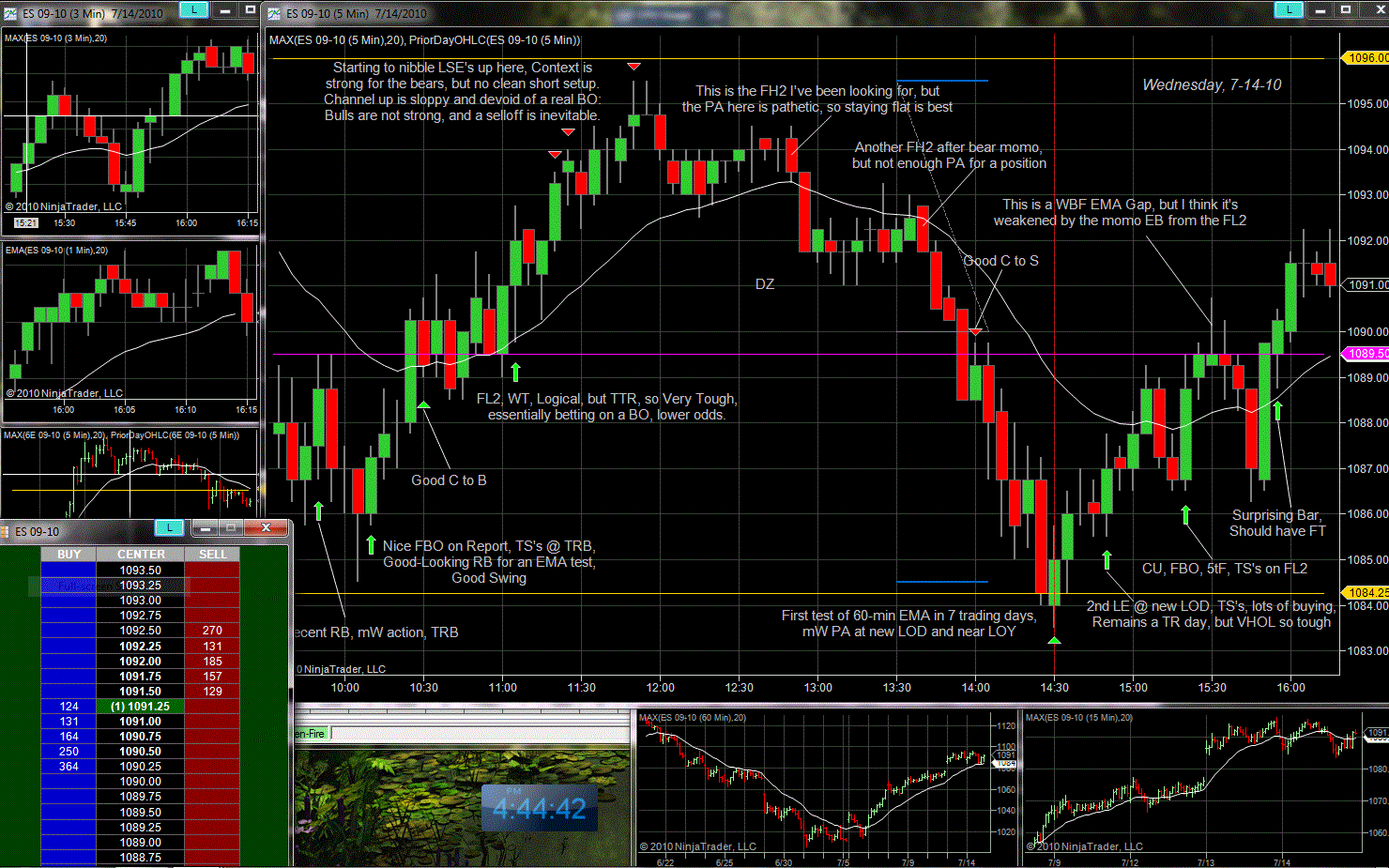Click the magenta 1089.50 price marker on axis

pos(1366,354)
